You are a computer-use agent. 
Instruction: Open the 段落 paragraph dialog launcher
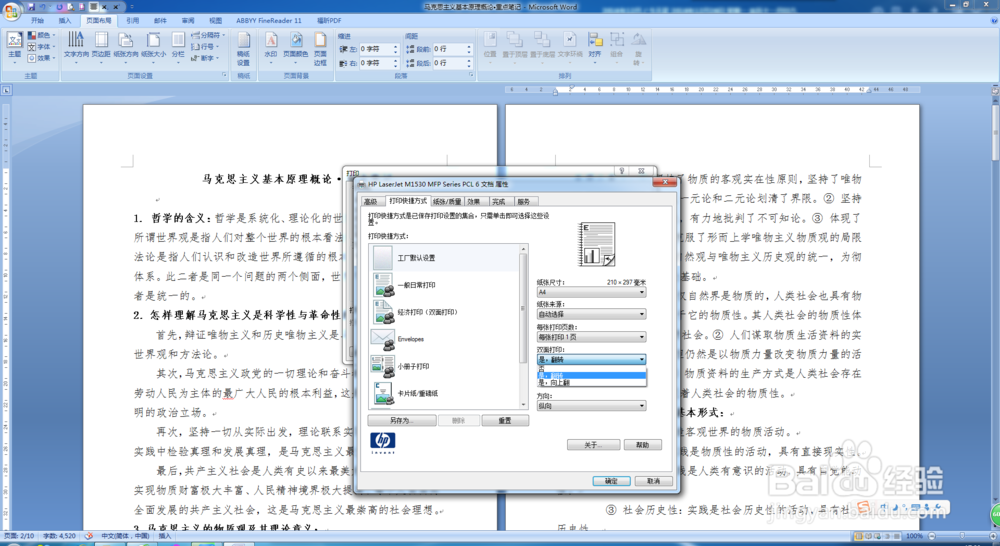[x=471, y=75]
